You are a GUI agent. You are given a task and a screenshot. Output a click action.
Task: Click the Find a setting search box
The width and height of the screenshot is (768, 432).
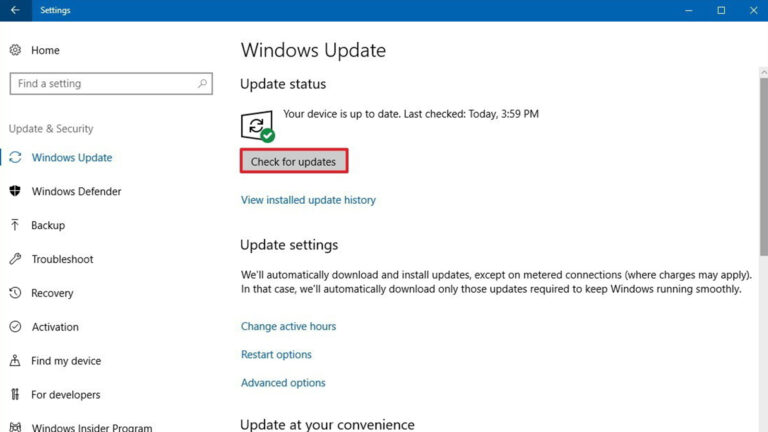coord(111,83)
